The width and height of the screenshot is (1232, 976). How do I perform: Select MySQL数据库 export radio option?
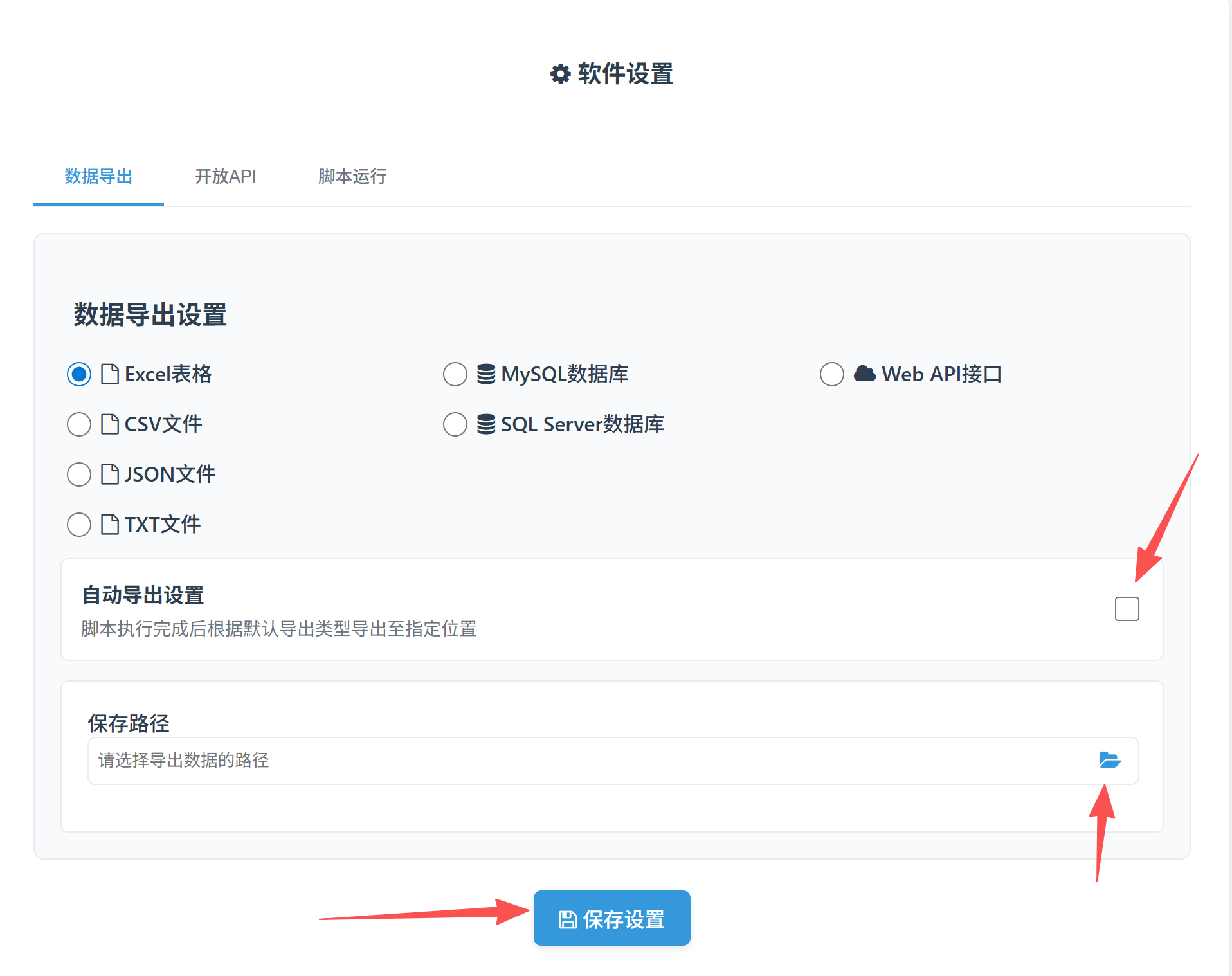455,374
